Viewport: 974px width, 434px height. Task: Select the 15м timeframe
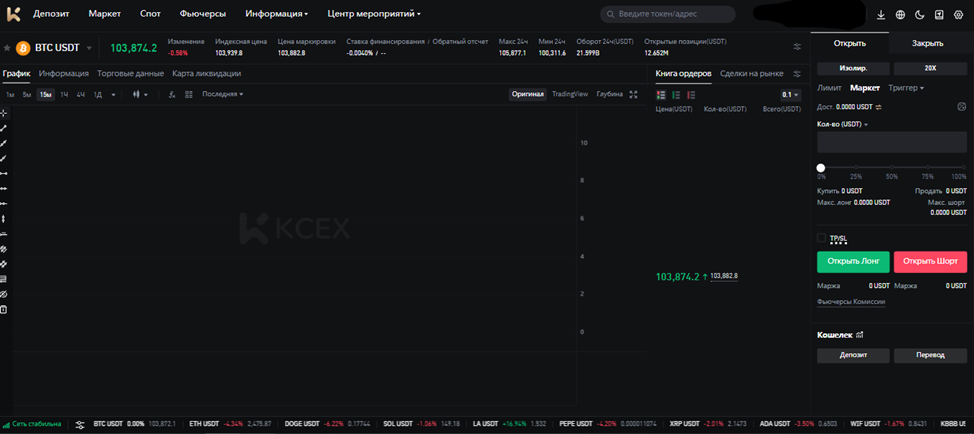[45, 94]
